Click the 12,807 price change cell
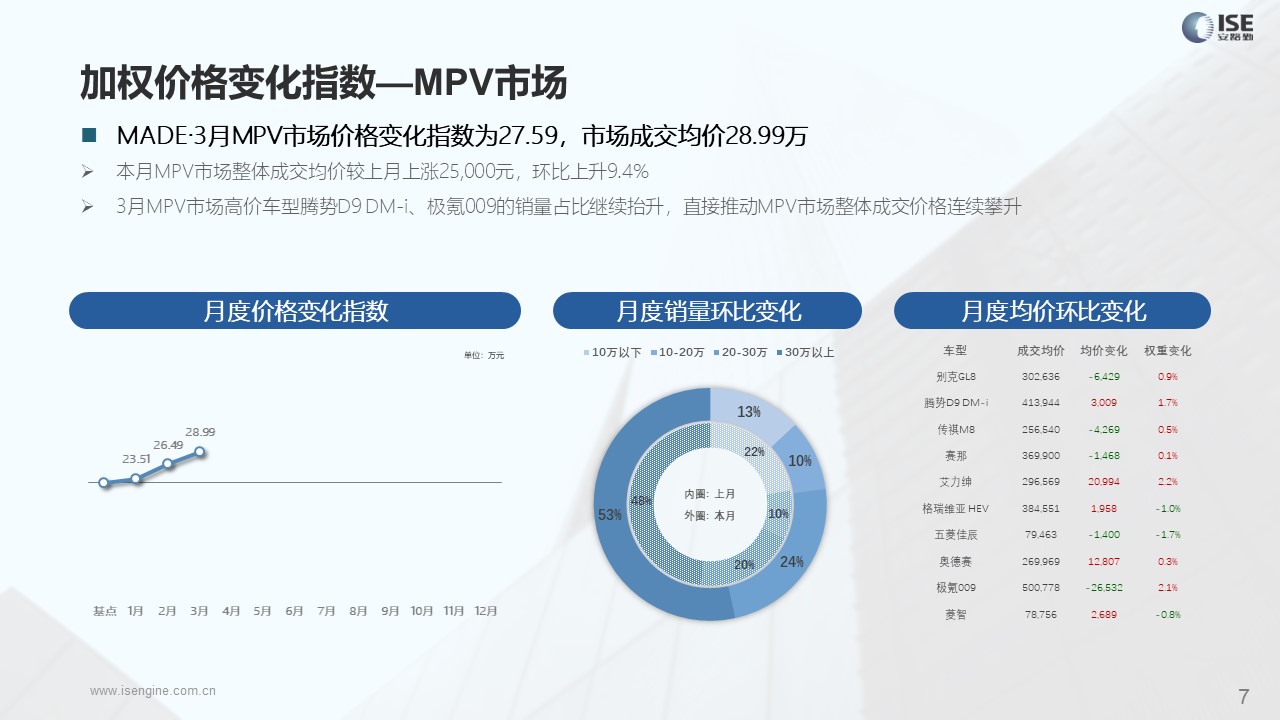 tap(1104, 562)
